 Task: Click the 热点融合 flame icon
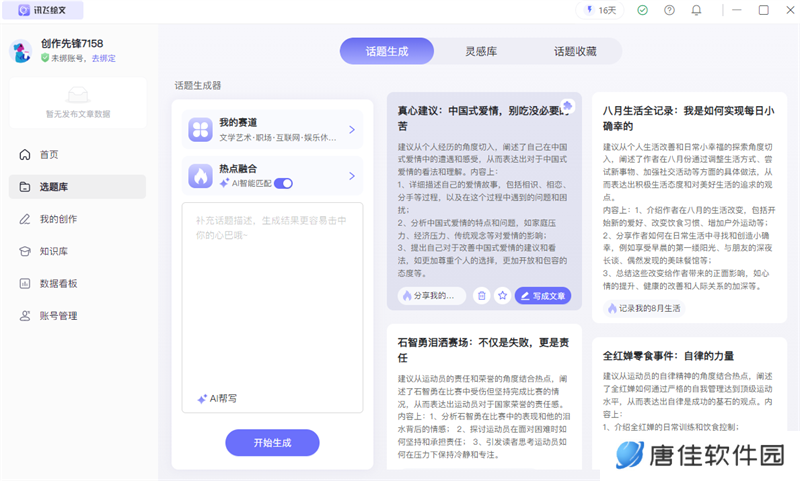point(201,176)
